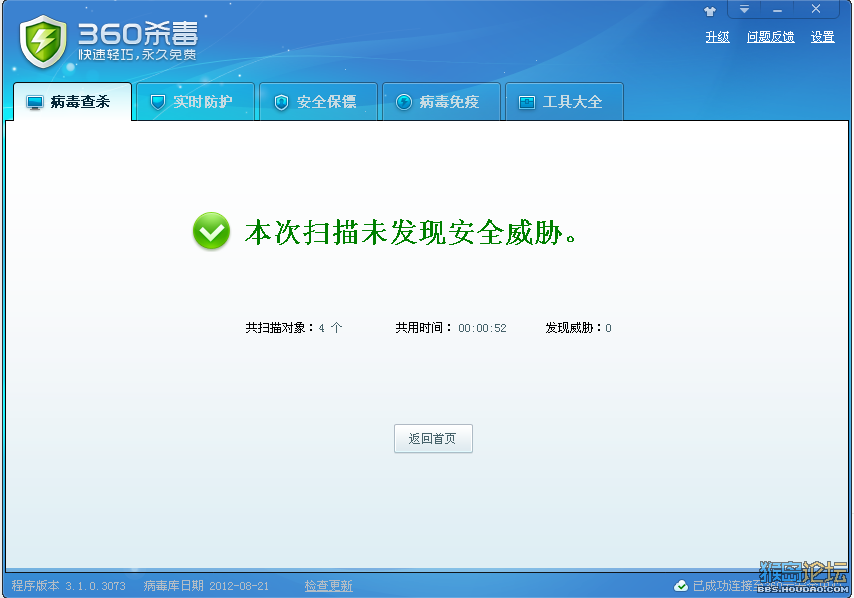Image resolution: width=854 pixels, height=598 pixels.
Task: Switch to the 工具大全 tab
Action: [x=565, y=102]
